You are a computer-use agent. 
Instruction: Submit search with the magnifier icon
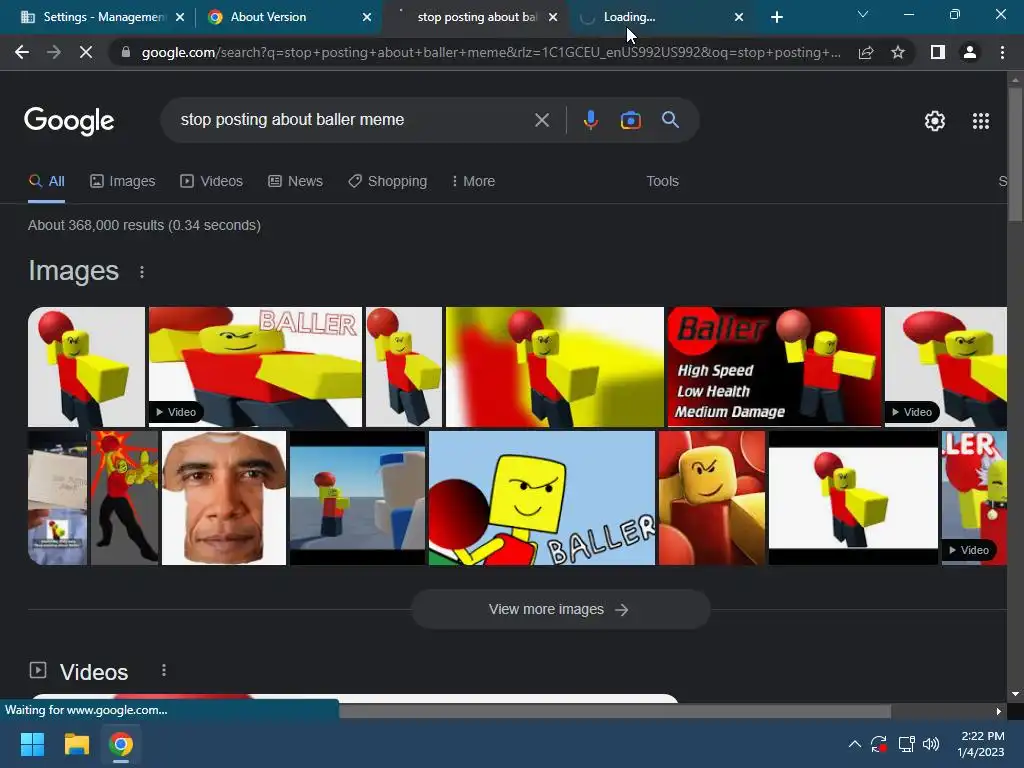point(670,120)
